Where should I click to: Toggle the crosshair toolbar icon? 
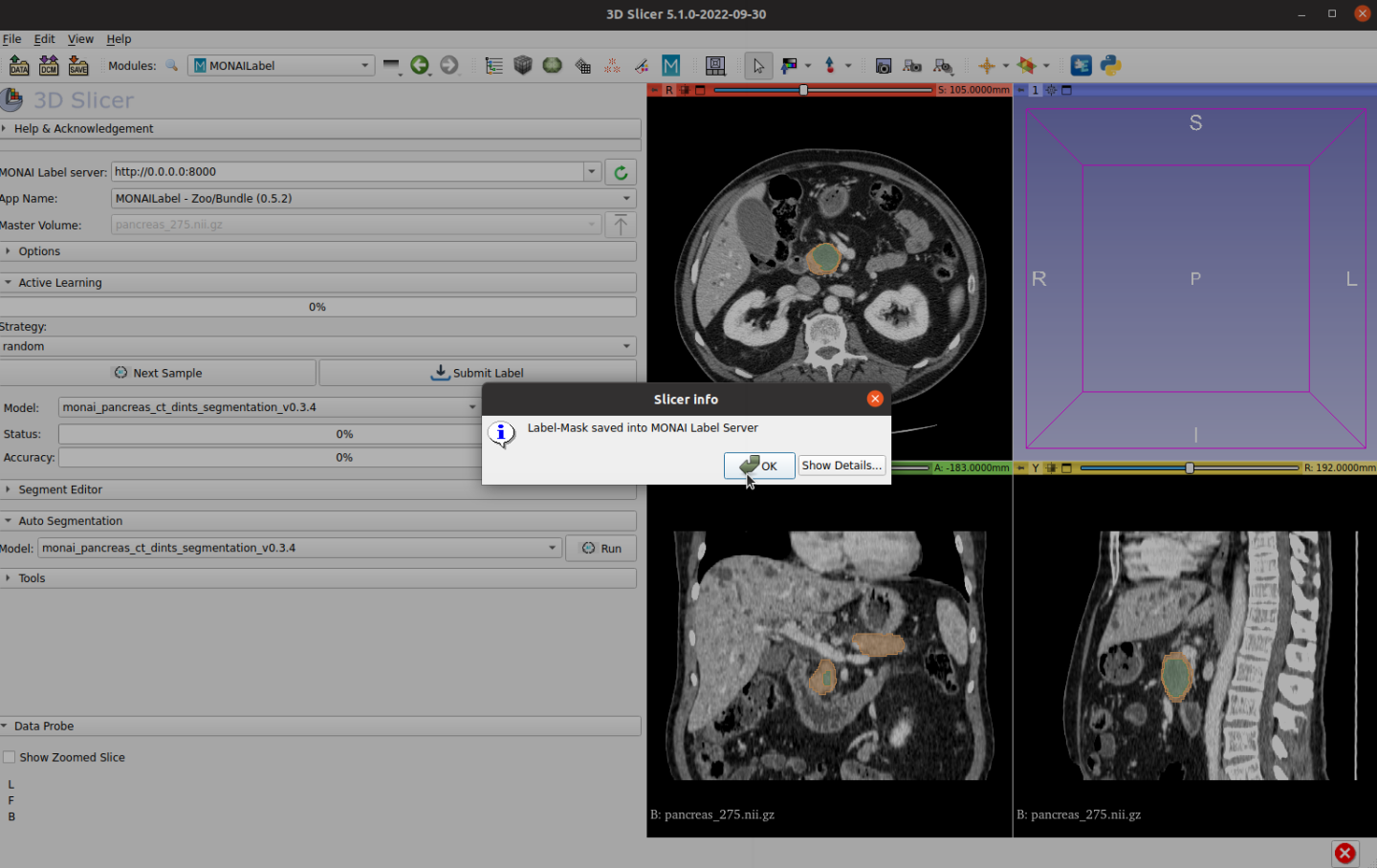987,65
